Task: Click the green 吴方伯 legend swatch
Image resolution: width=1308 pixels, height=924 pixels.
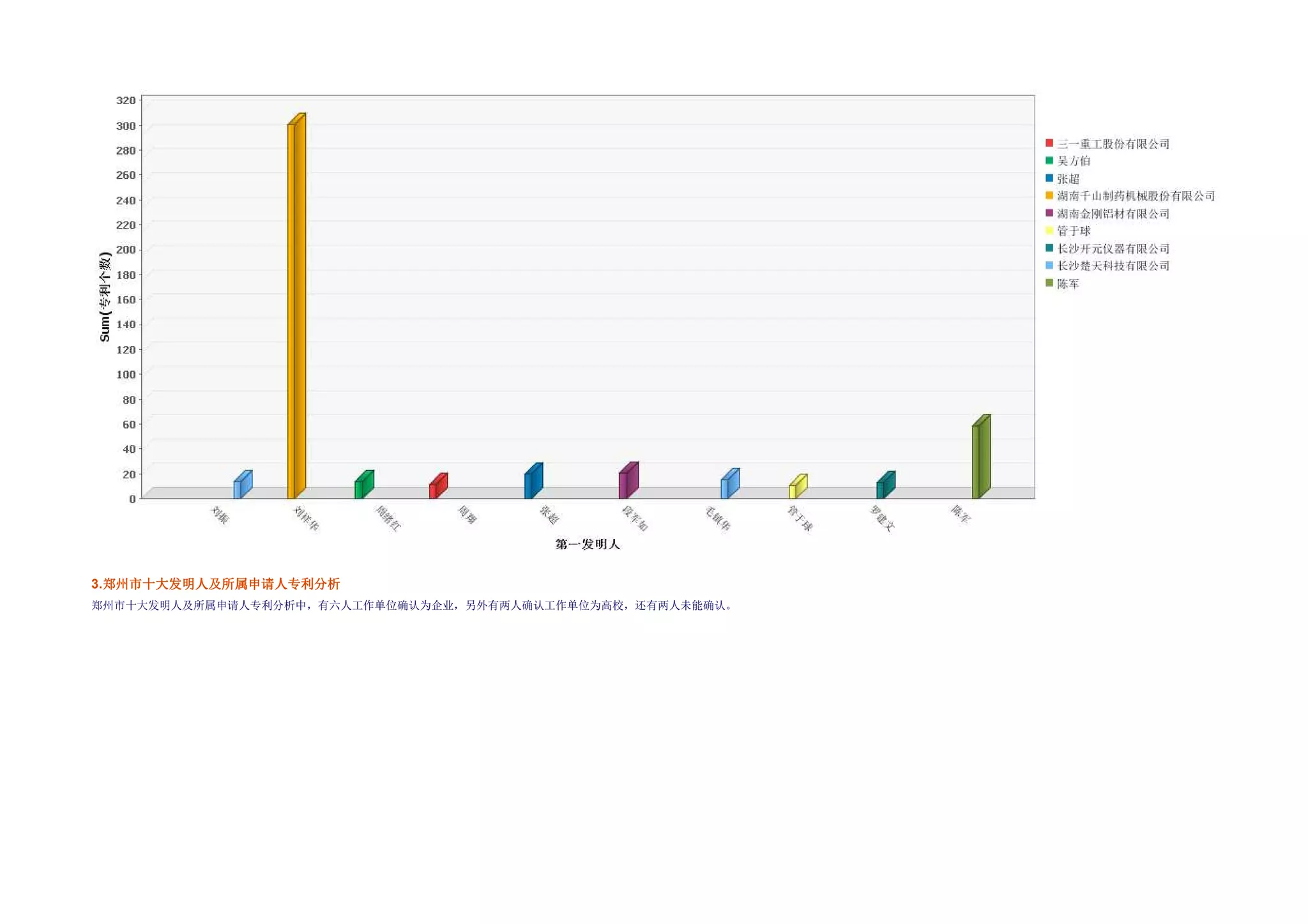Action: pyautogui.click(x=1049, y=160)
